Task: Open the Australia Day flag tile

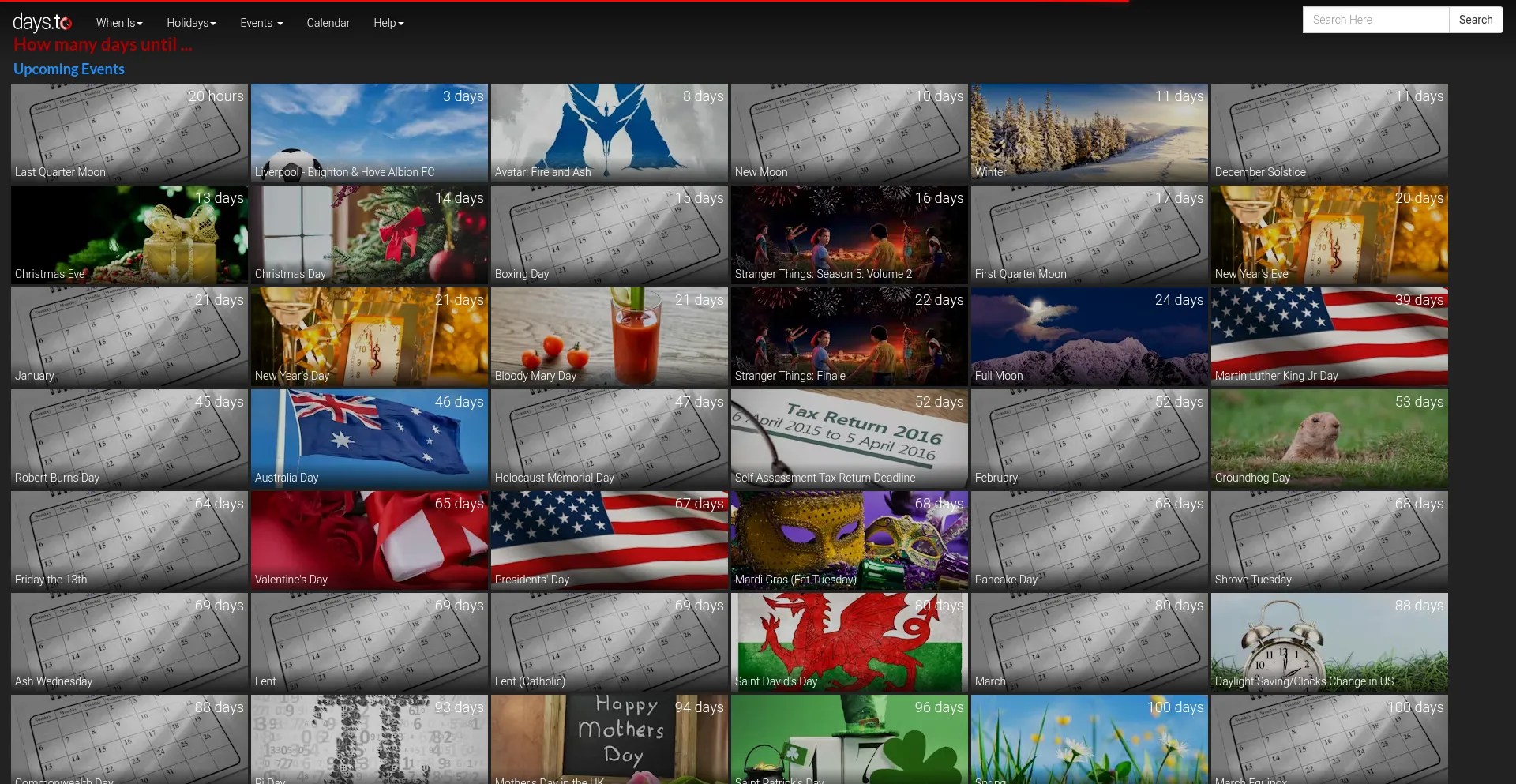Action: pos(370,439)
